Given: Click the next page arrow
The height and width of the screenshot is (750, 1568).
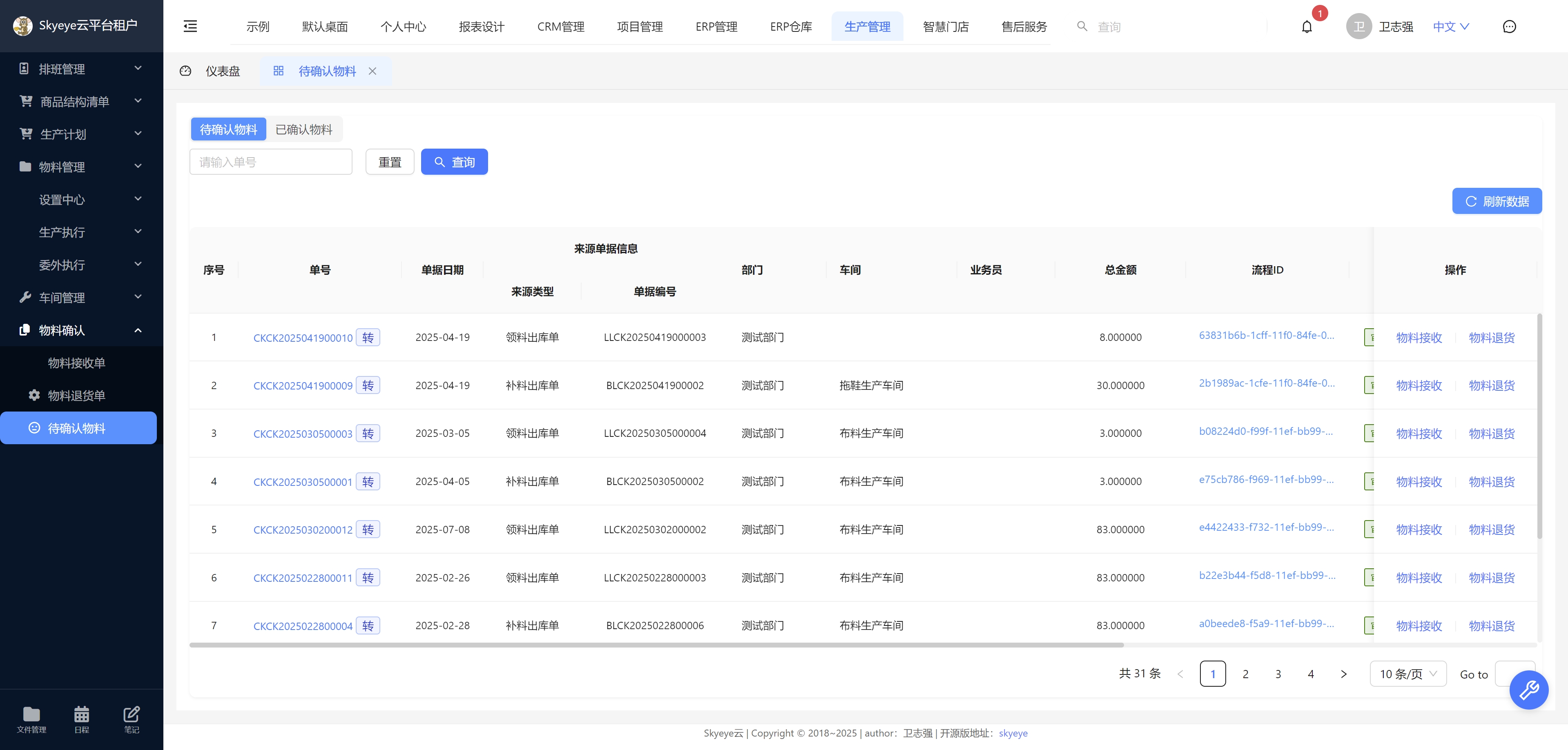Looking at the screenshot, I should (x=1343, y=674).
